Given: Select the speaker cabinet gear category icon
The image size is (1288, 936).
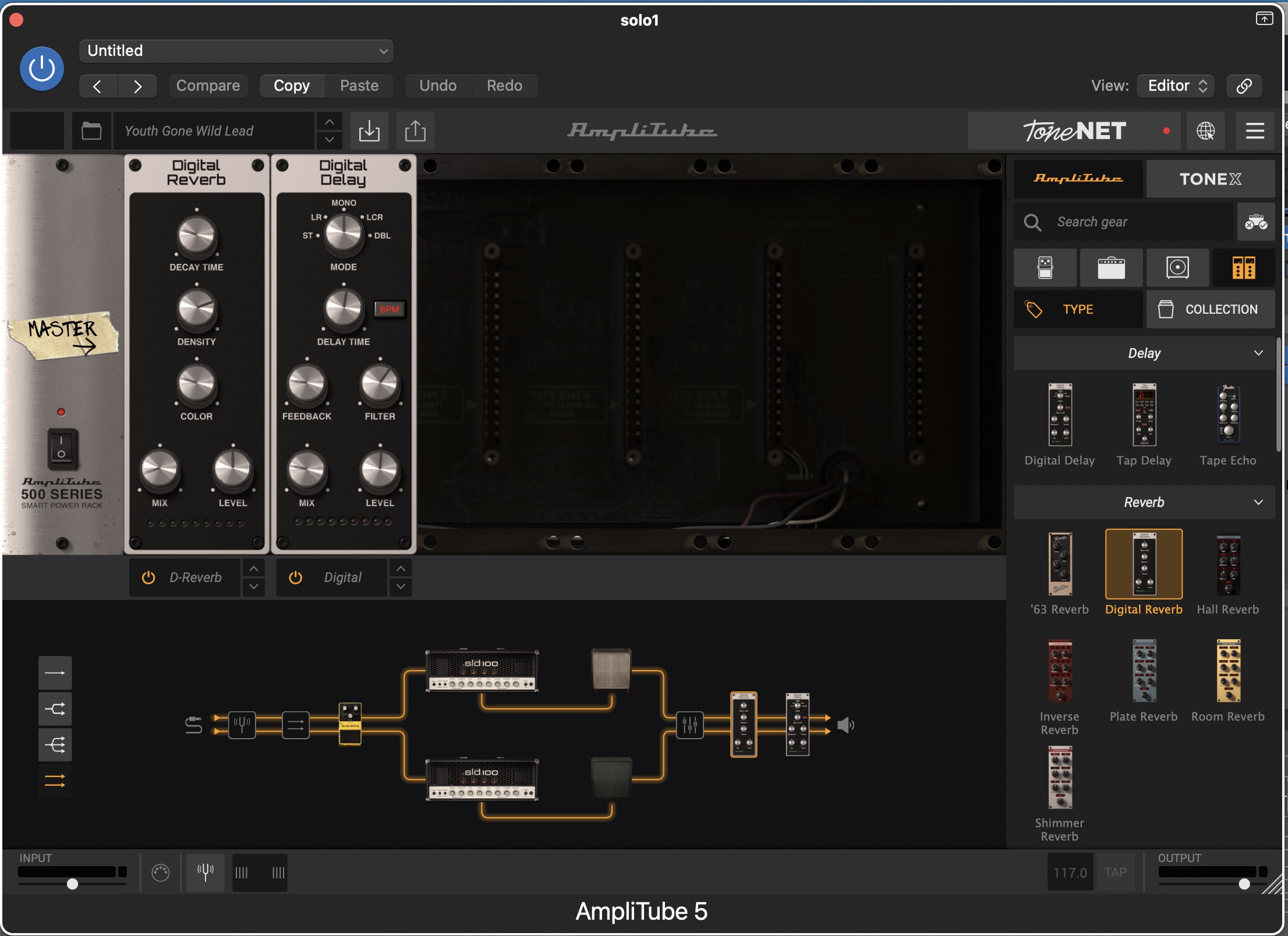Looking at the screenshot, I should 1177,268.
